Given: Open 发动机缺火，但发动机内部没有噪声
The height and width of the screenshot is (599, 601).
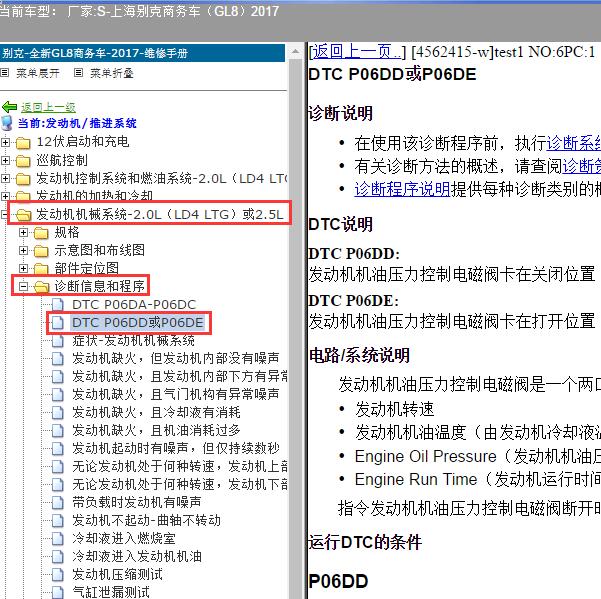Looking at the screenshot, I should tap(176, 358).
